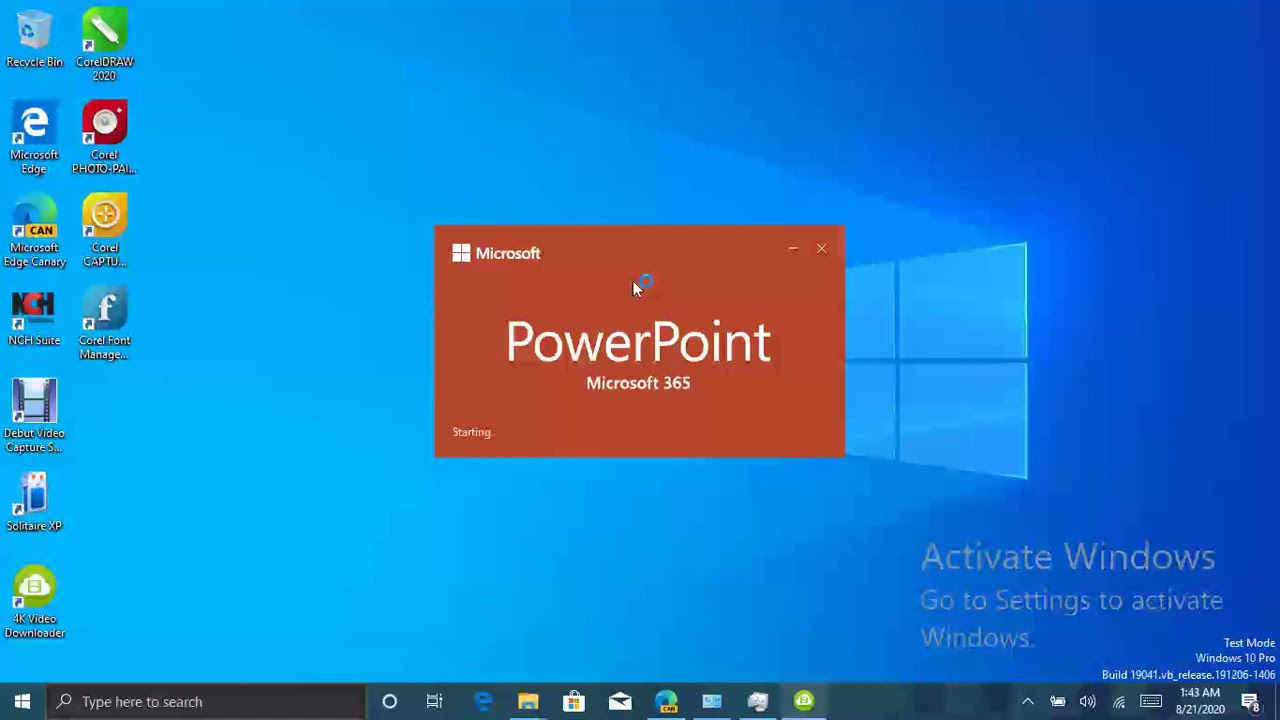Close the PowerPoint splash screen
Image resolution: width=1280 pixels, height=720 pixels.
coord(822,249)
